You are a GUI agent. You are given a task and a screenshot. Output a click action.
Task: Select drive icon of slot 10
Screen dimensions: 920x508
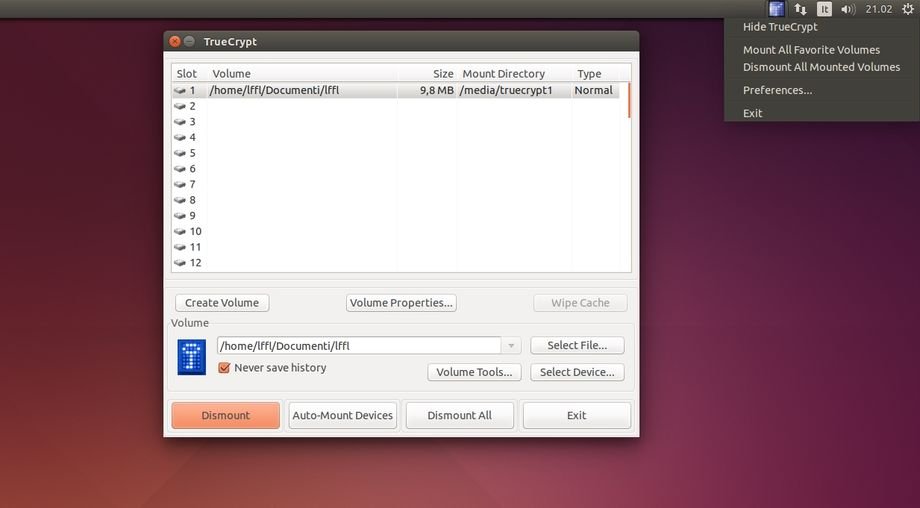[180, 232]
